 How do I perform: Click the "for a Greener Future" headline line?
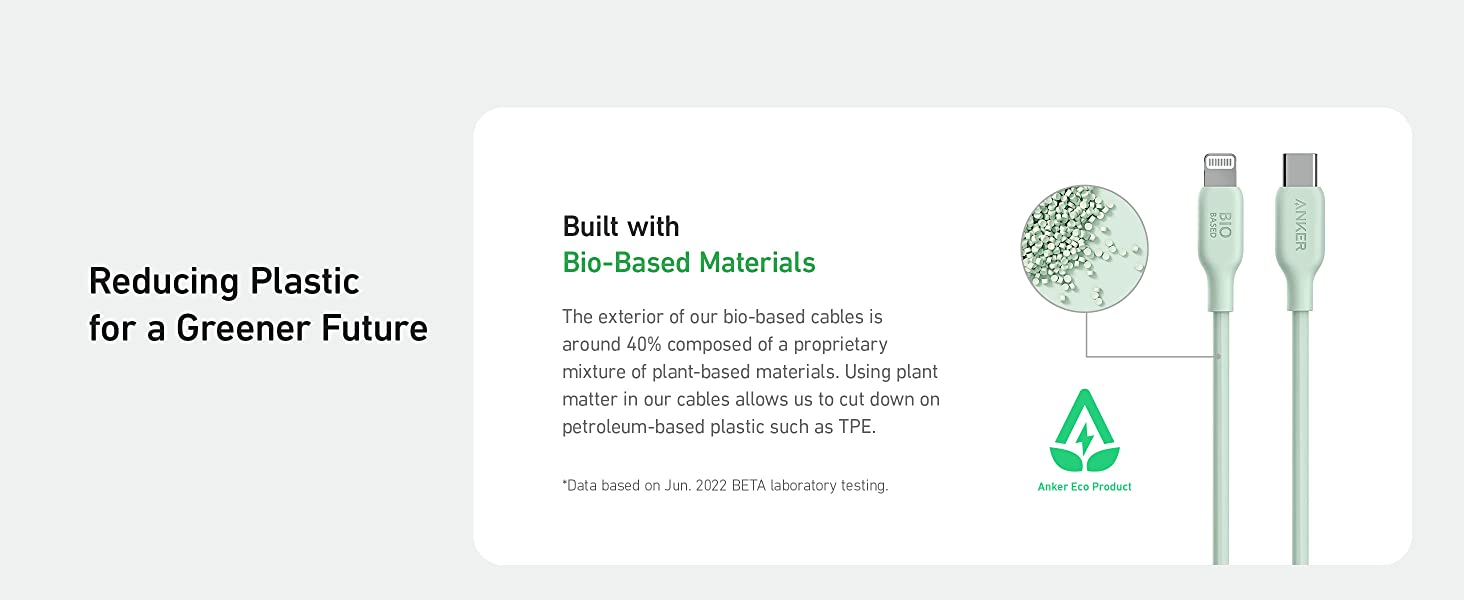click(258, 328)
